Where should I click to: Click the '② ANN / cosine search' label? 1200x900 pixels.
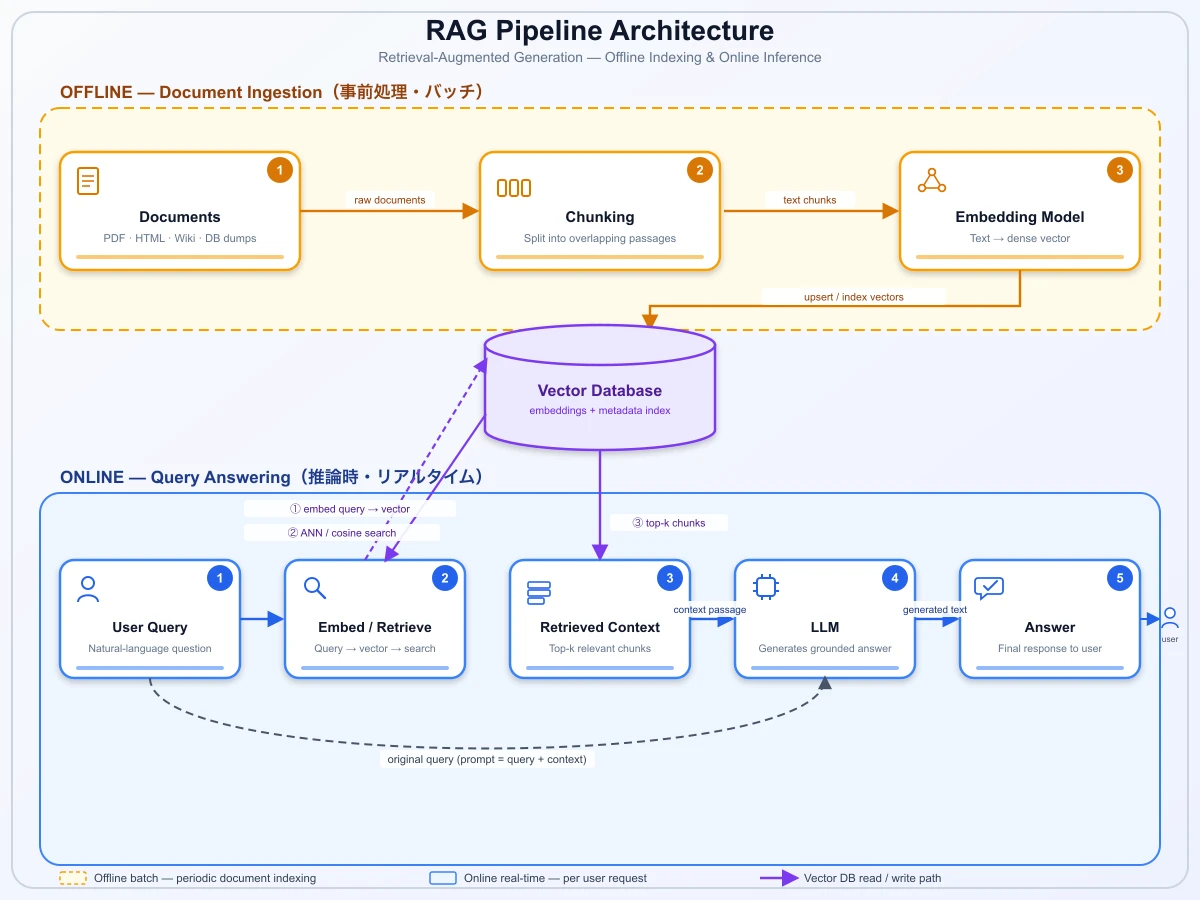tap(342, 533)
